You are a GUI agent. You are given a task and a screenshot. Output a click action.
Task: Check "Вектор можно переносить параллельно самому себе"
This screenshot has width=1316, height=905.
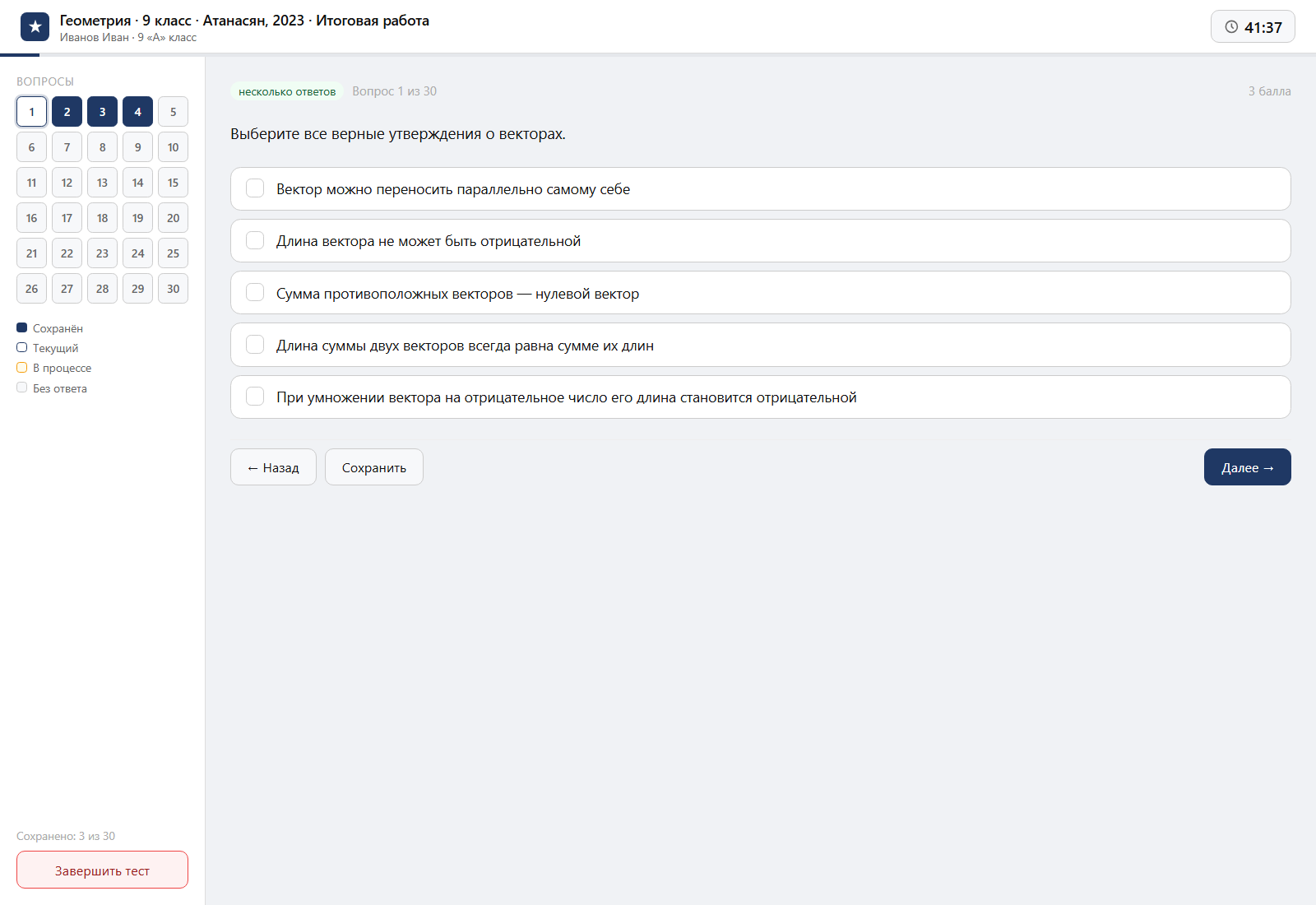click(x=255, y=188)
